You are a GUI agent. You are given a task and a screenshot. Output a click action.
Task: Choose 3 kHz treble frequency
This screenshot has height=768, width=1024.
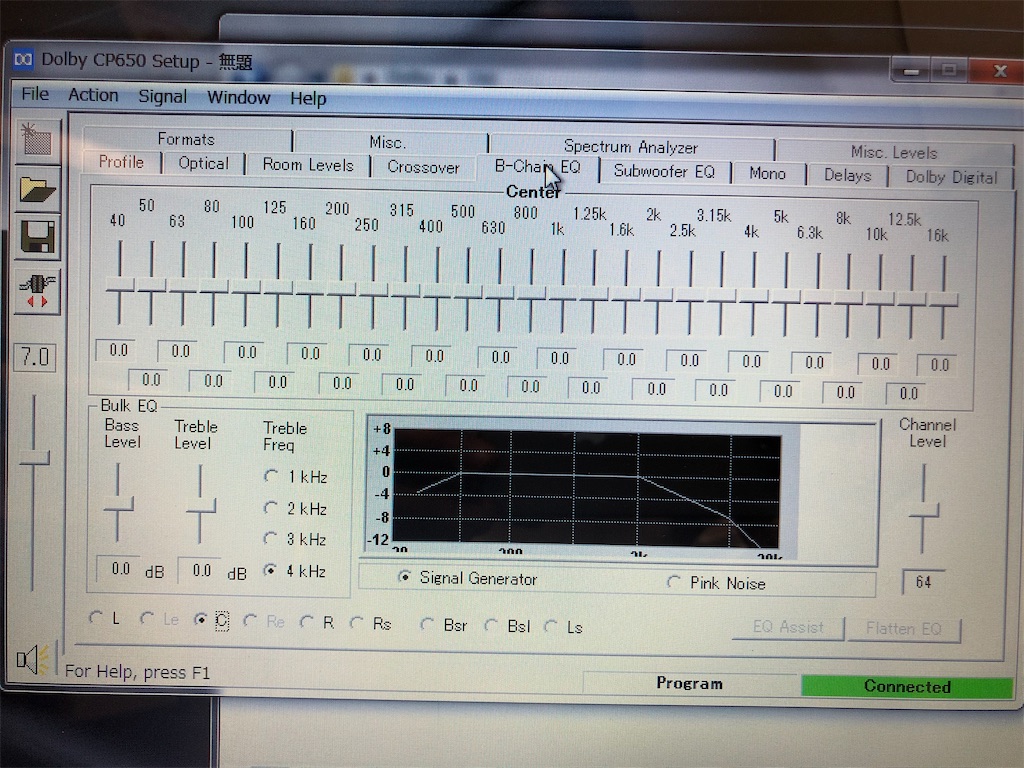(270, 538)
